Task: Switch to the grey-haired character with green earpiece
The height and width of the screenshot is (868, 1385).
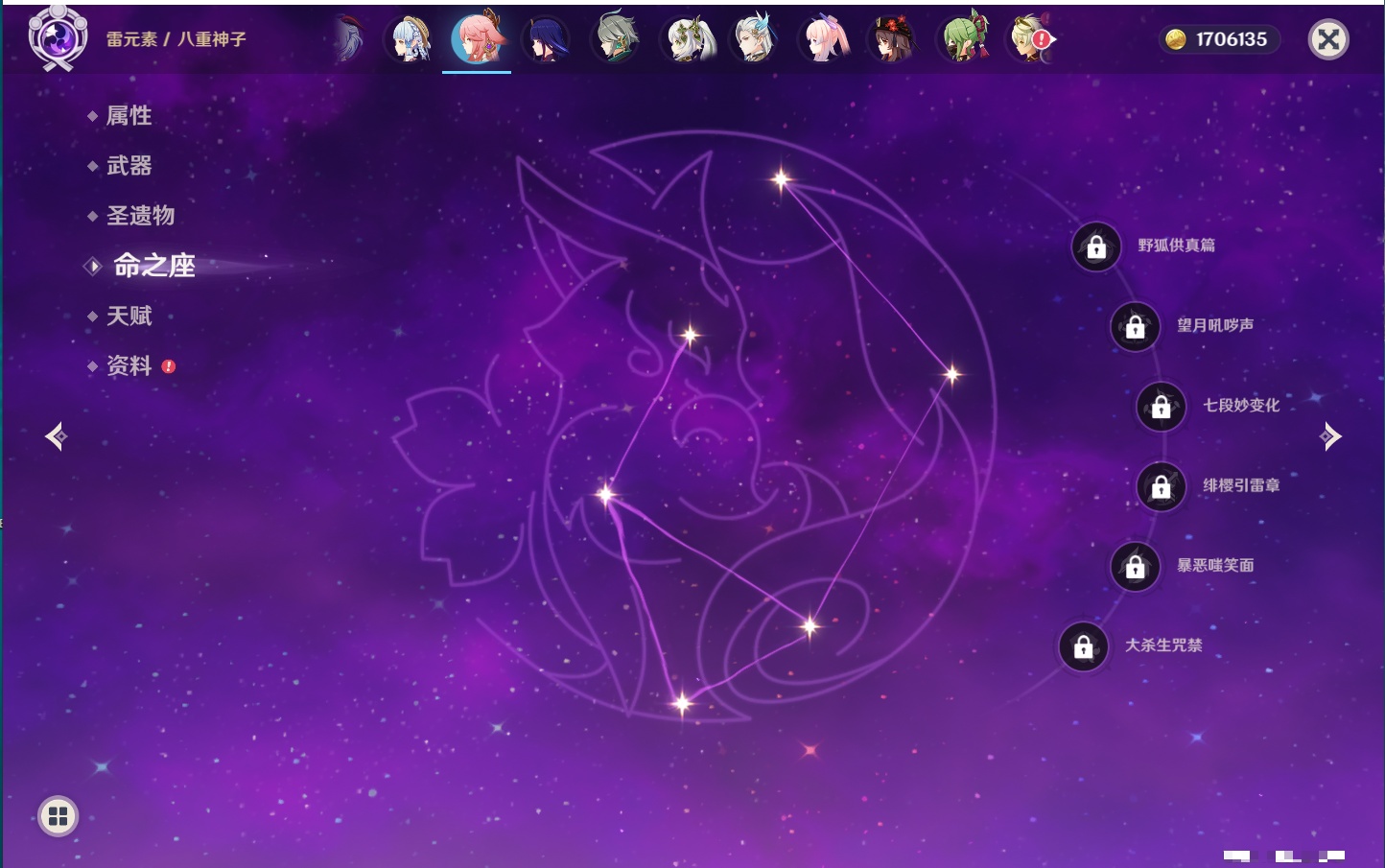Action: point(615,39)
